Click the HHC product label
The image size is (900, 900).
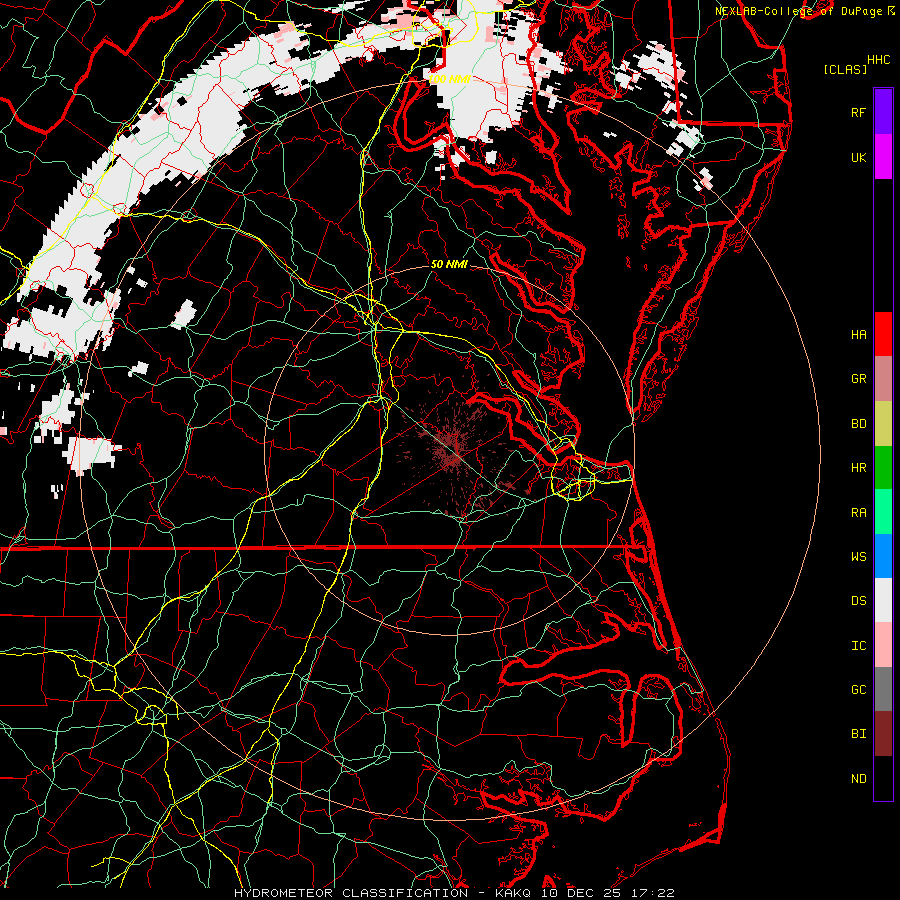[x=879, y=60]
